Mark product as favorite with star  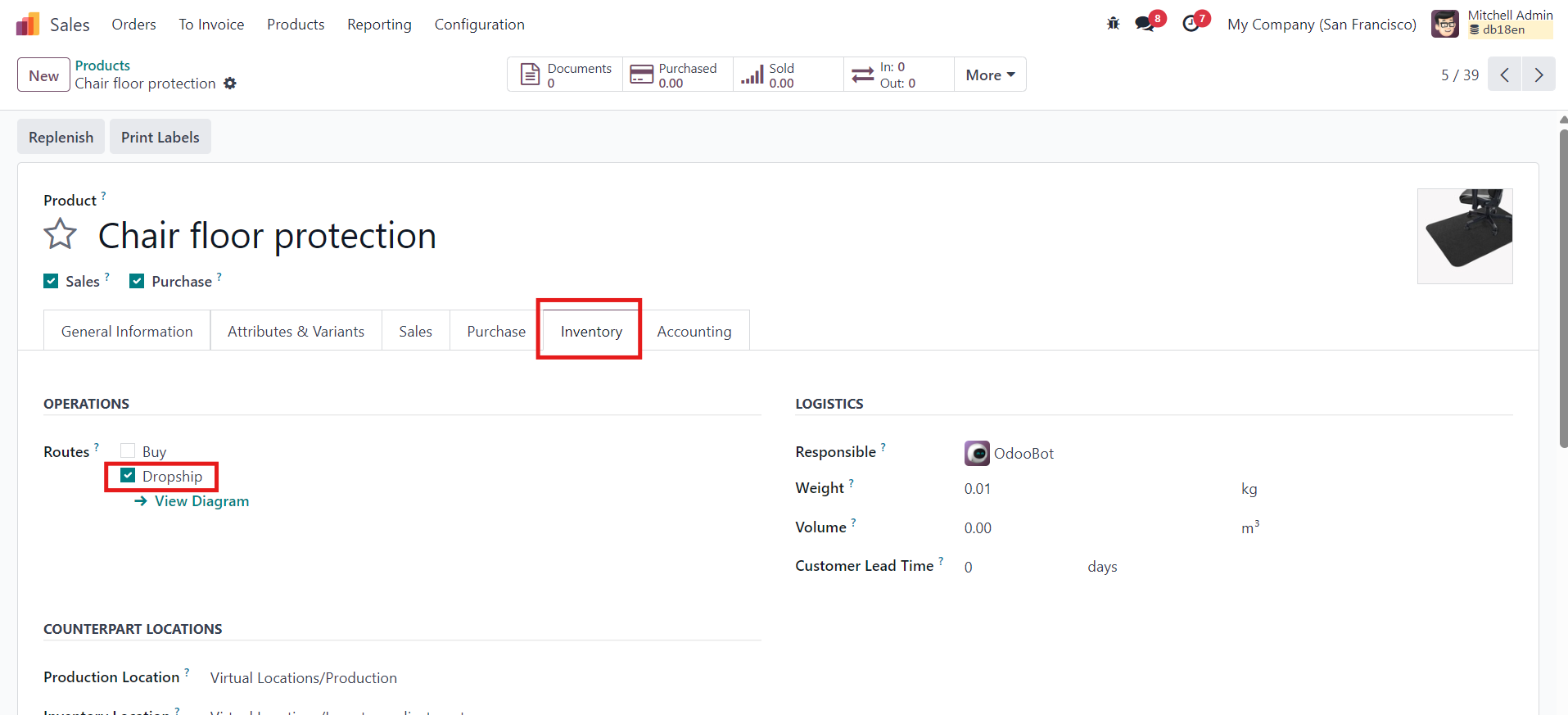61,235
